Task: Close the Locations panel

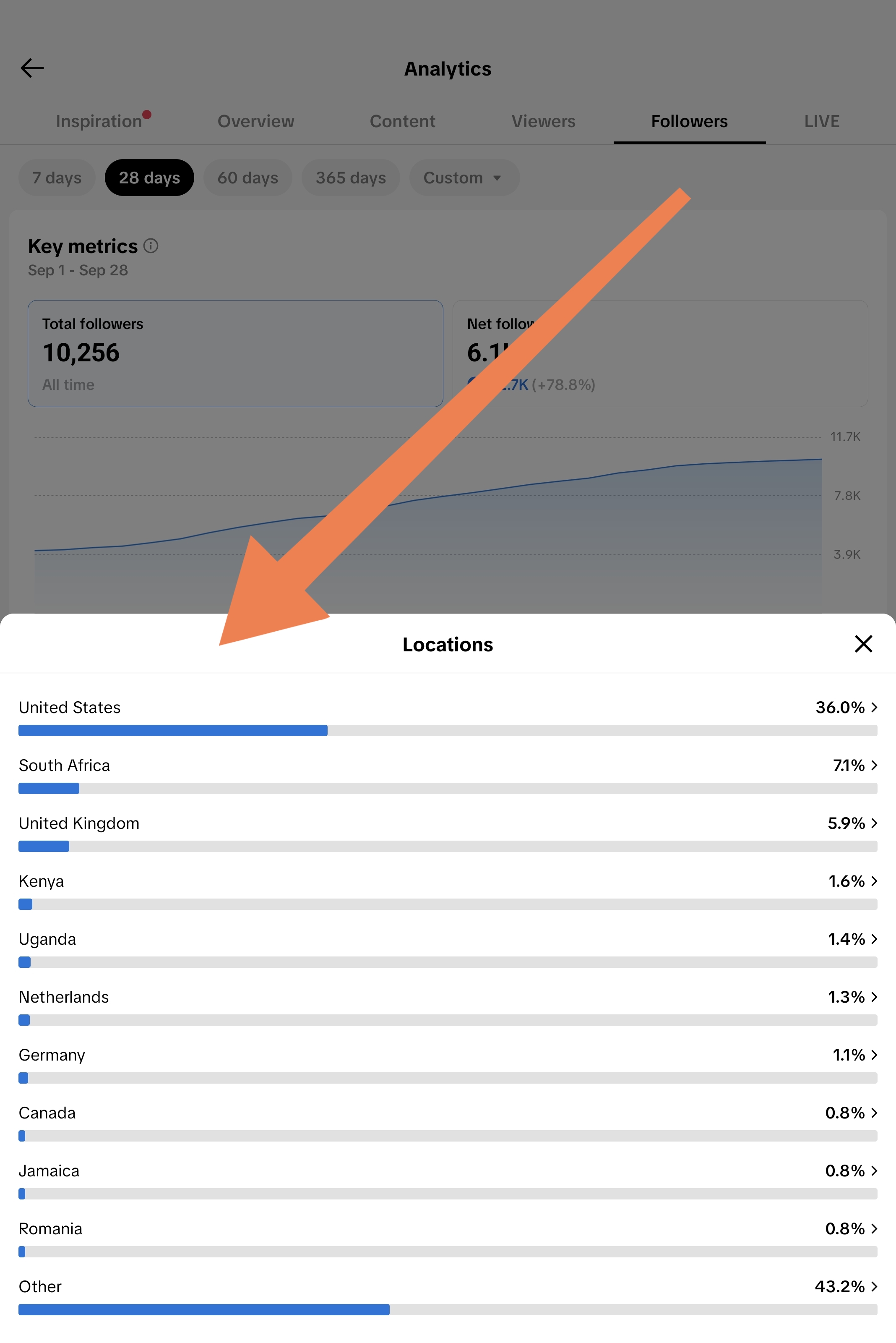Action: 863,644
